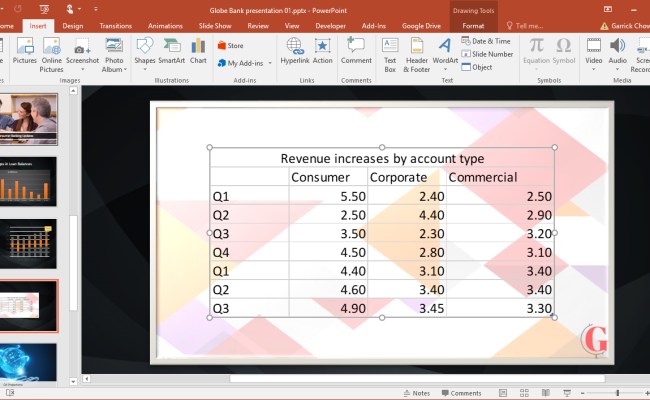Select the people photo slide thumbnail
The height and width of the screenshot is (400, 650).
(x=28, y=119)
